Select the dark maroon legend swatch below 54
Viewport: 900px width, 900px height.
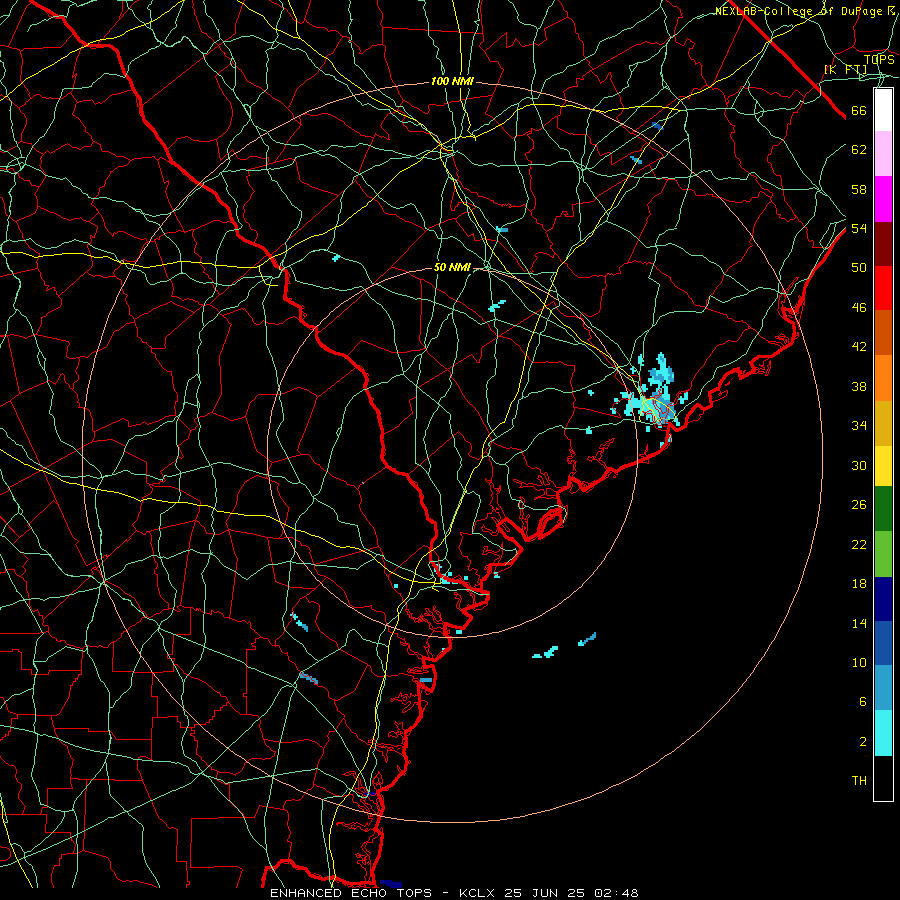(883, 244)
